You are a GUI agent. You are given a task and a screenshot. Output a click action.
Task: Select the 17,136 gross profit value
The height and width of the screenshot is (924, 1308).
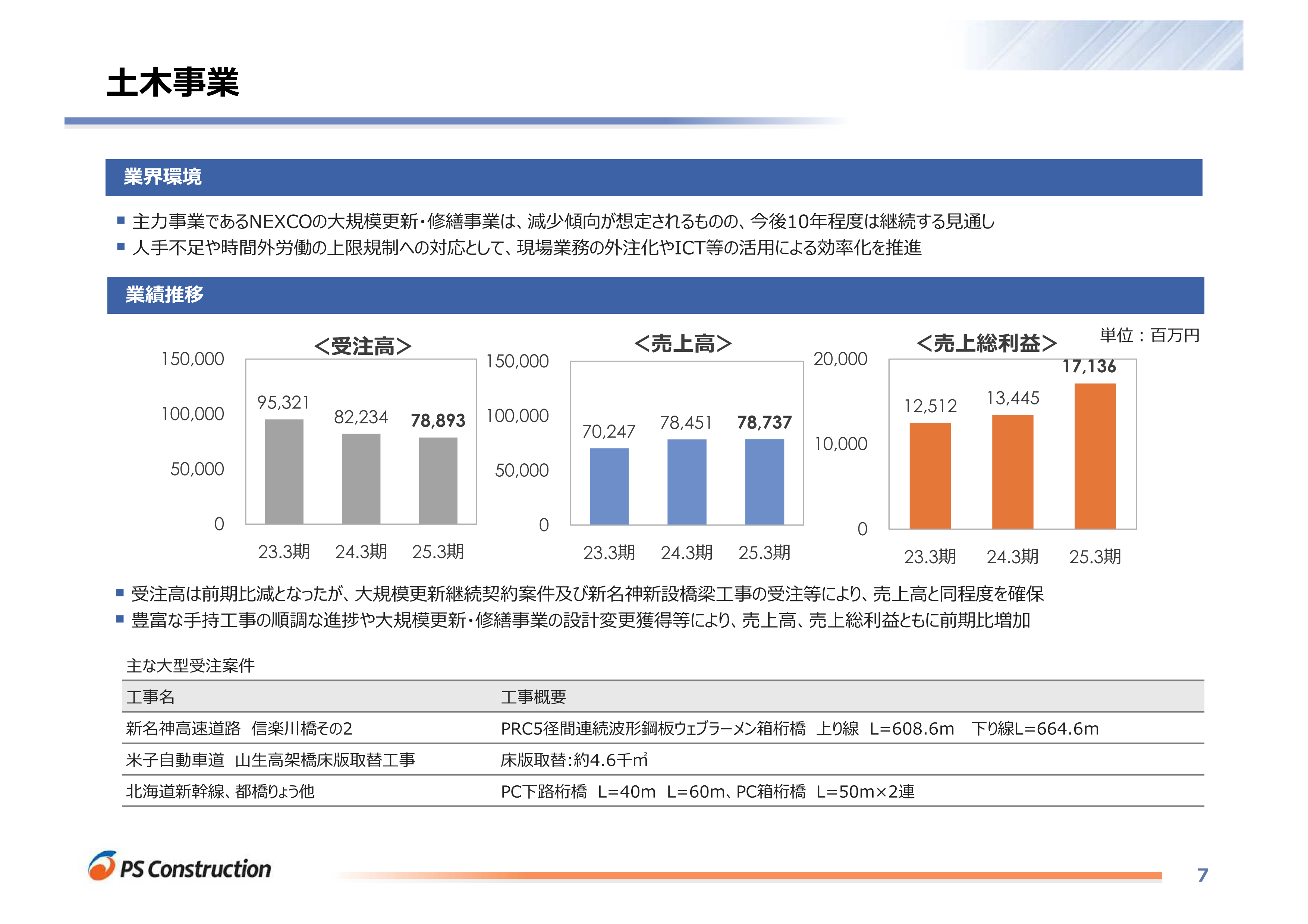(x=1089, y=366)
